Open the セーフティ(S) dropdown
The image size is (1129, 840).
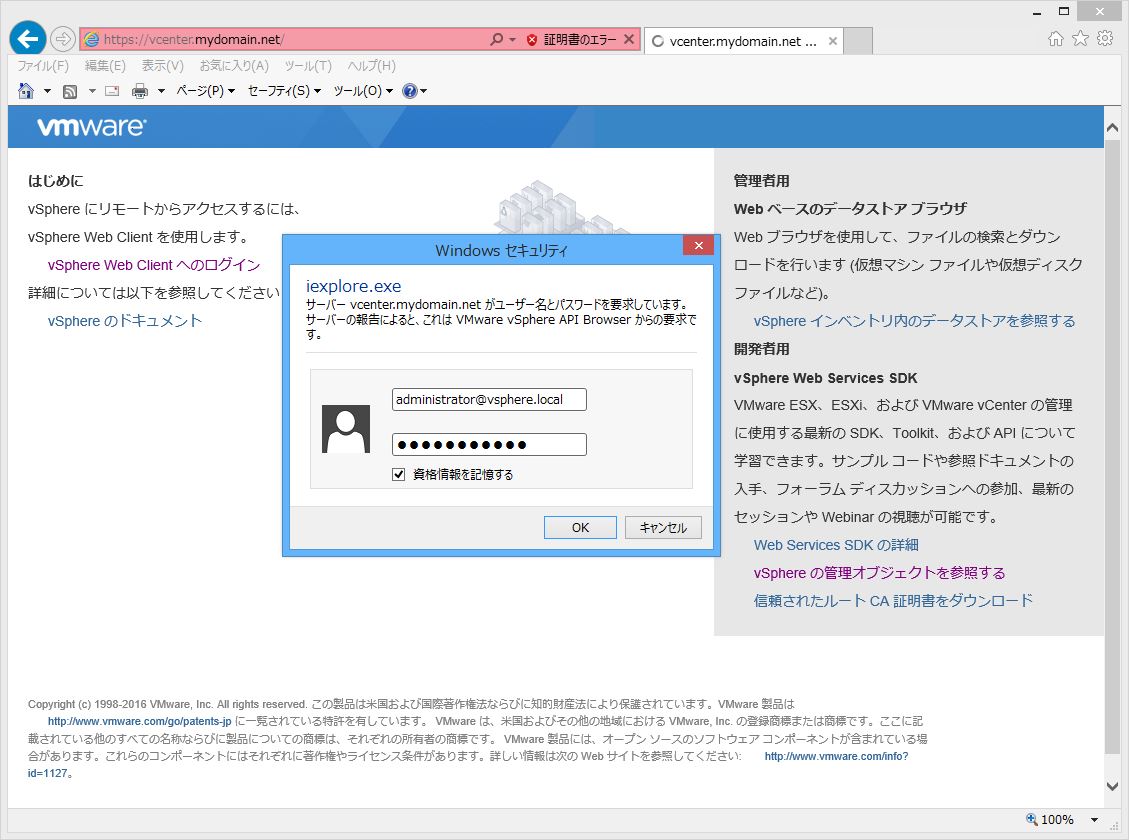point(284,91)
